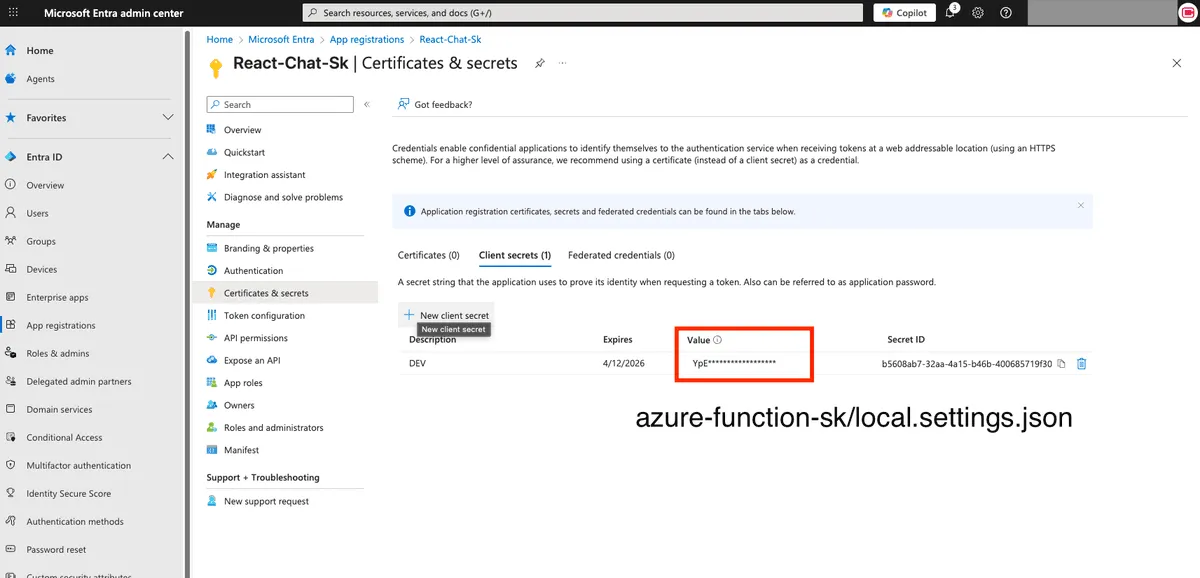Image resolution: width=1200 pixels, height=578 pixels.
Task: Pin the Certificates & secrets page
Action: click(x=539, y=63)
